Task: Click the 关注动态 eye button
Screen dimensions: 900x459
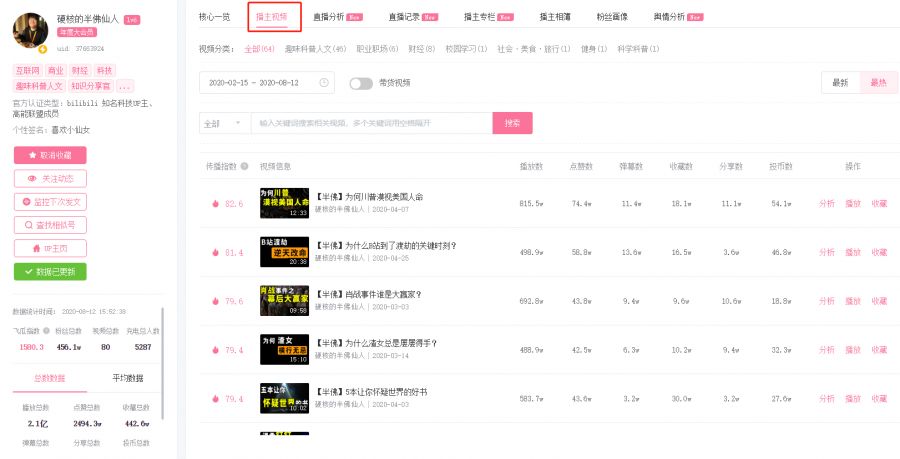Action: (50, 178)
